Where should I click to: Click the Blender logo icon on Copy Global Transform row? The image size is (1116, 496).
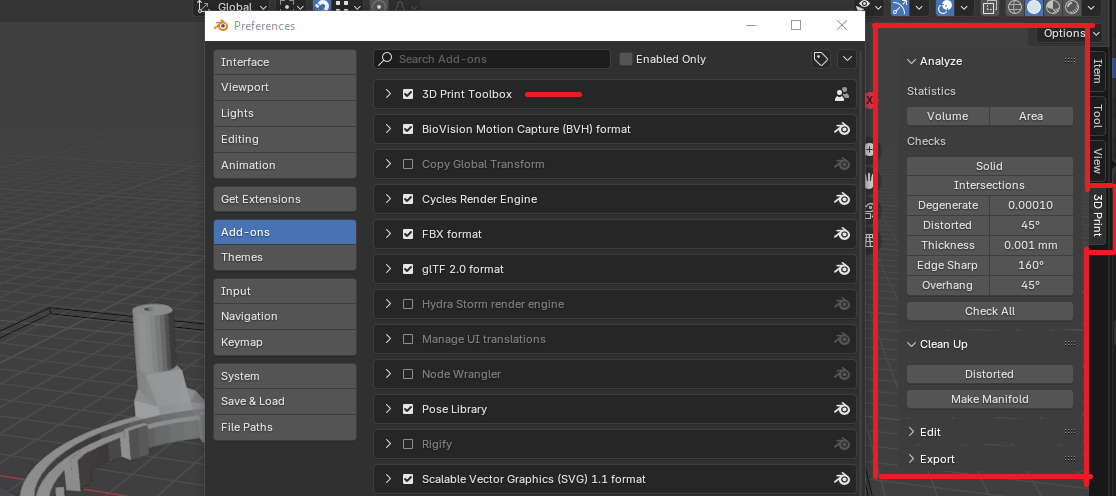842,164
